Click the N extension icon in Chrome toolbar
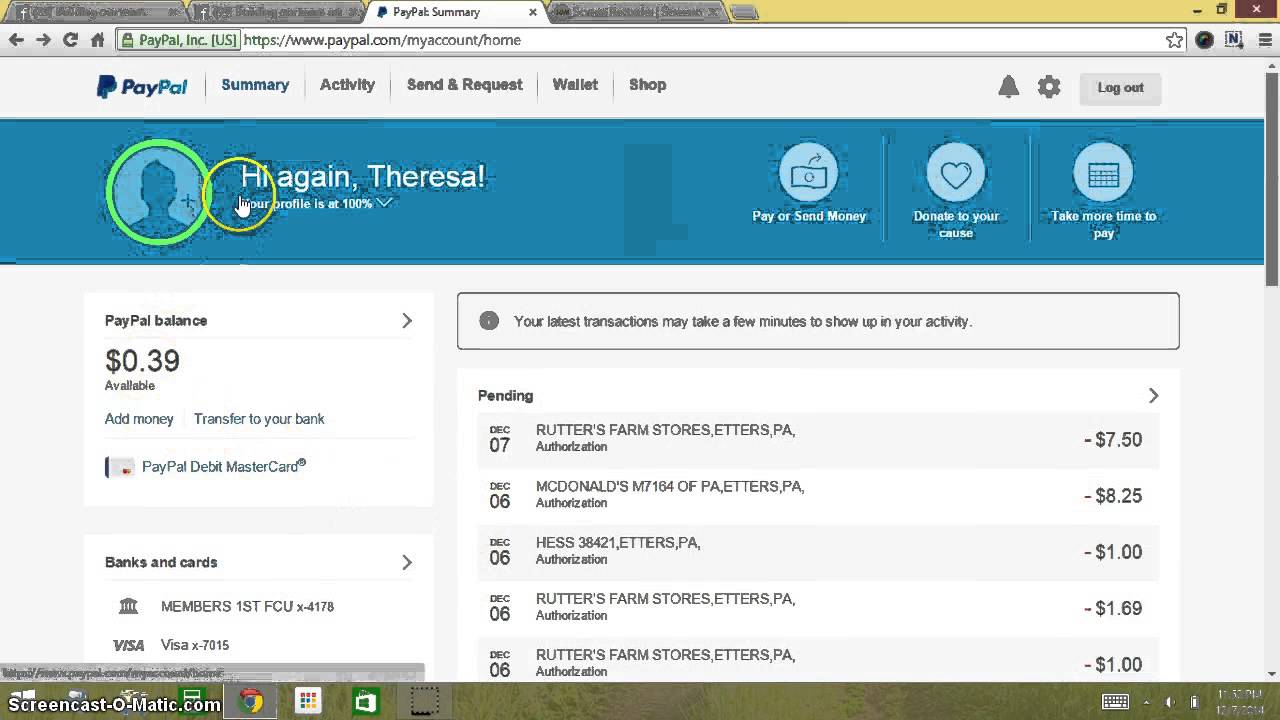This screenshot has width=1280, height=720. click(1233, 40)
